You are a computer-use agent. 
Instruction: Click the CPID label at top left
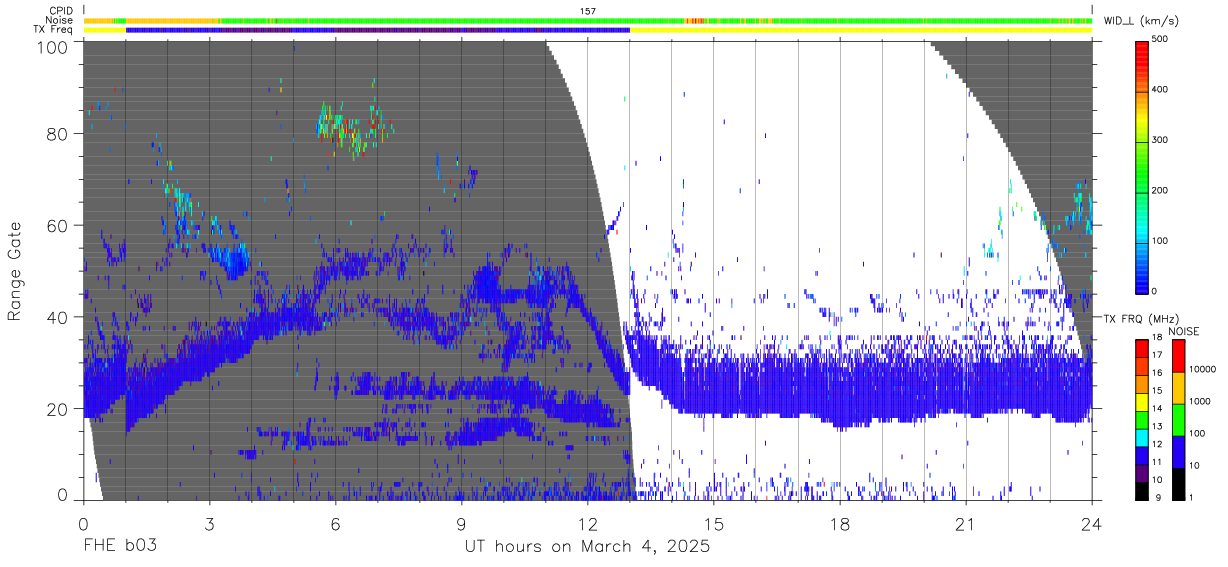[61, 11]
